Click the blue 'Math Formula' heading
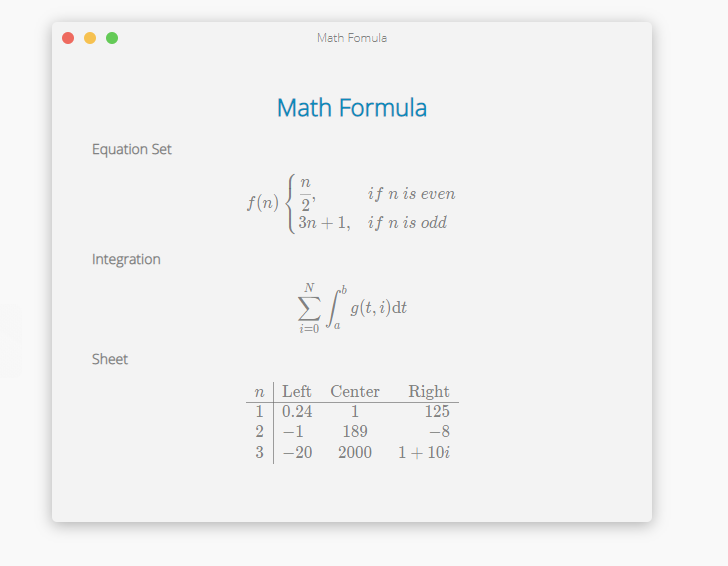 352,108
